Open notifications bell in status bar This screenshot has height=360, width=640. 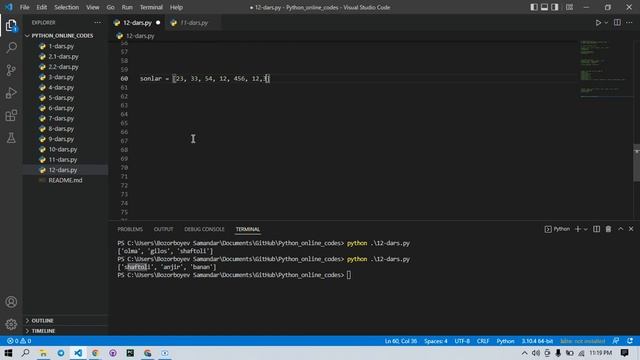631,341
